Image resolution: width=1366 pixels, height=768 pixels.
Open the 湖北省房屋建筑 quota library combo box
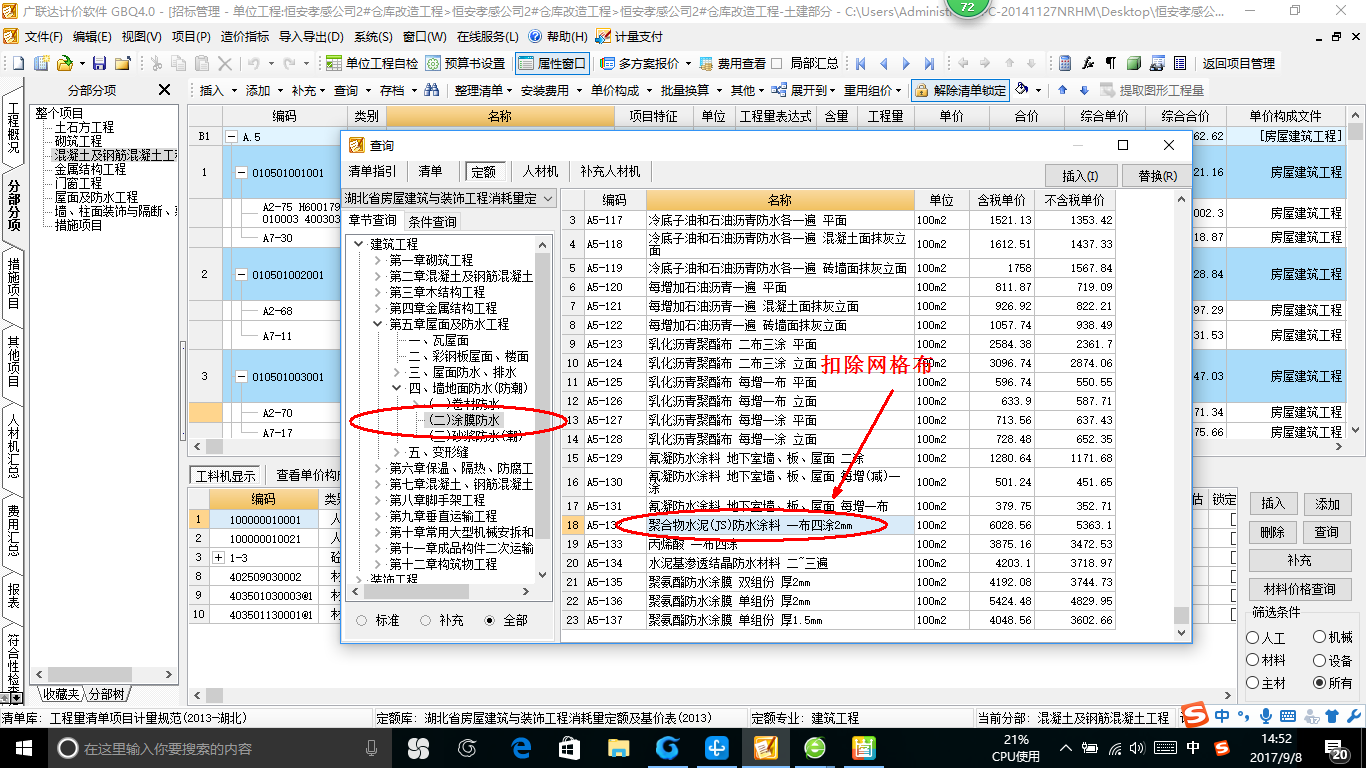450,198
